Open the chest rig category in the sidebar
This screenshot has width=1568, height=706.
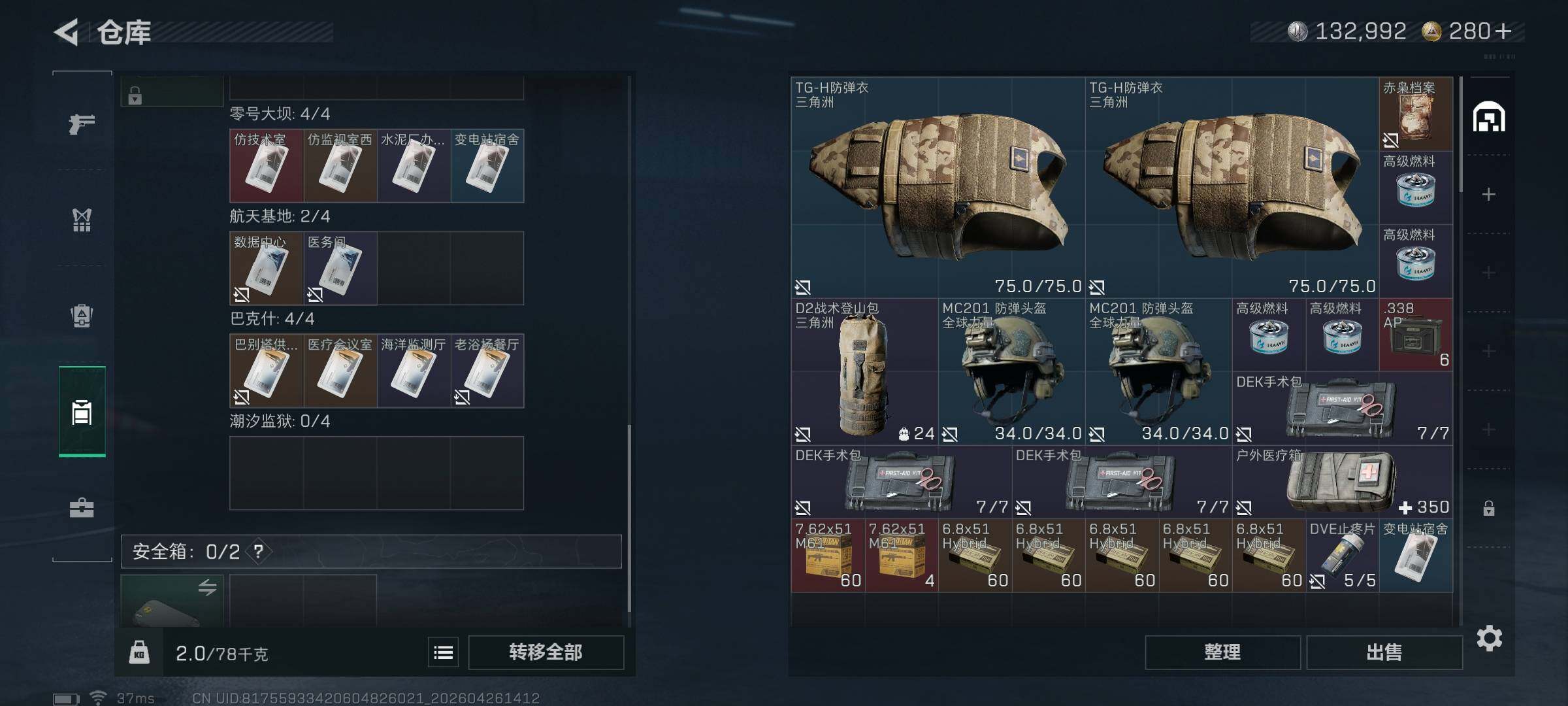(82, 220)
